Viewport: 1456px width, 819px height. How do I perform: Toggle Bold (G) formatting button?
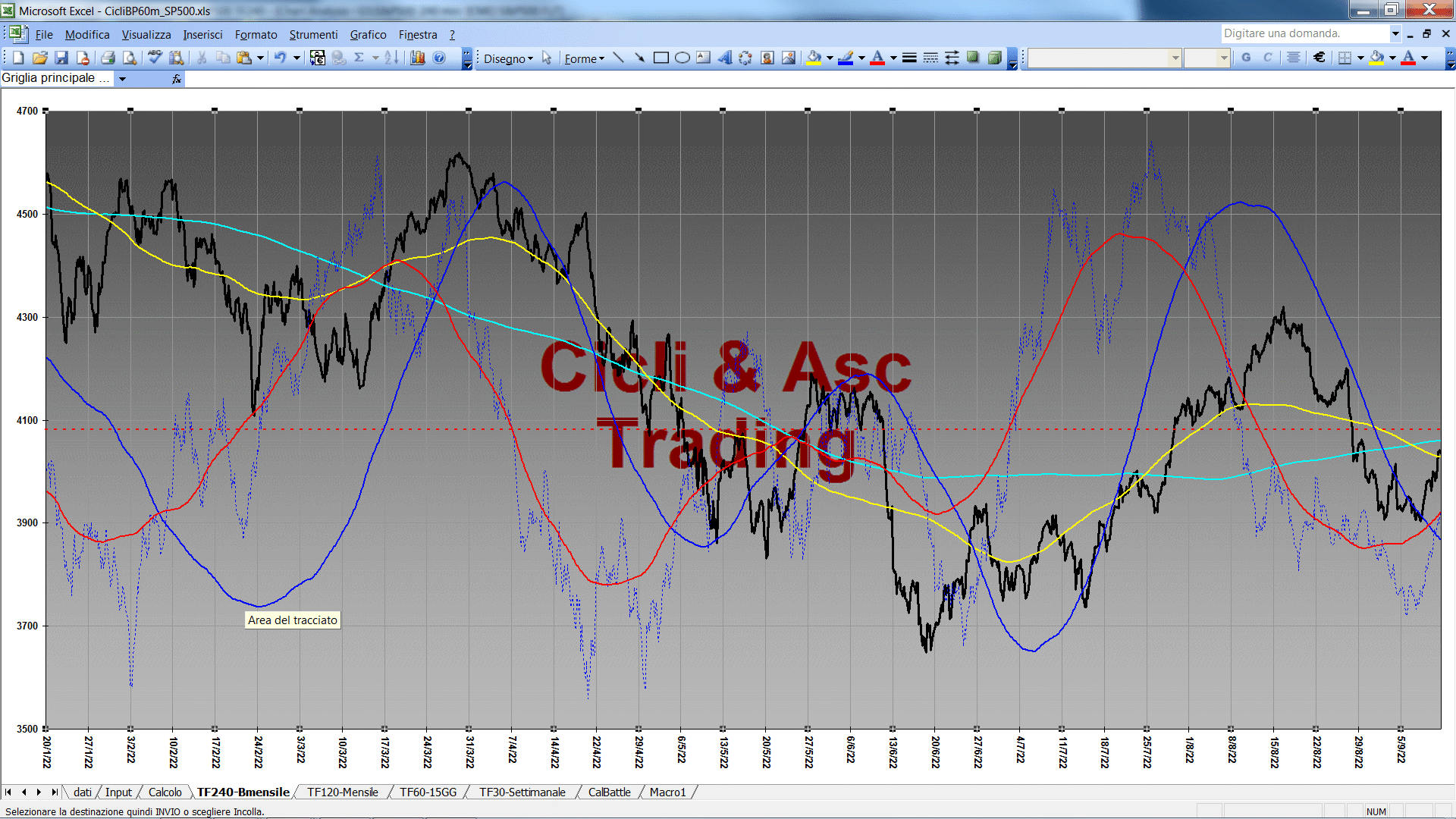pyautogui.click(x=1246, y=58)
